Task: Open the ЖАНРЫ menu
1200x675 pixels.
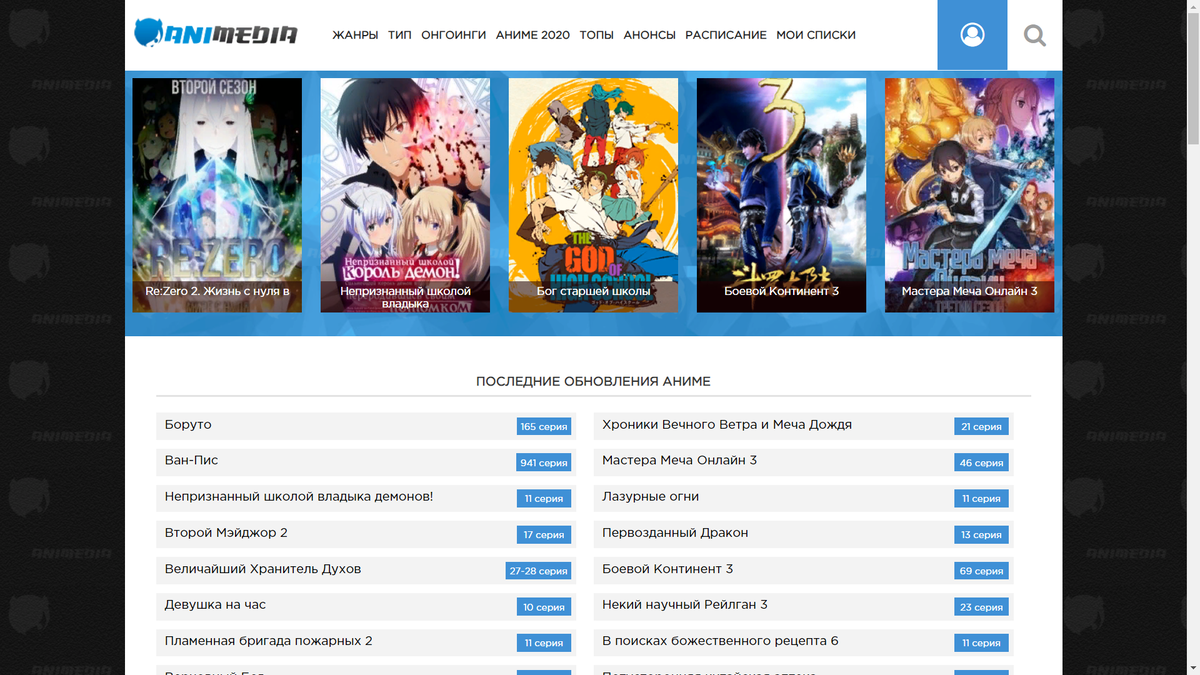Action: pyautogui.click(x=354, y=34)
